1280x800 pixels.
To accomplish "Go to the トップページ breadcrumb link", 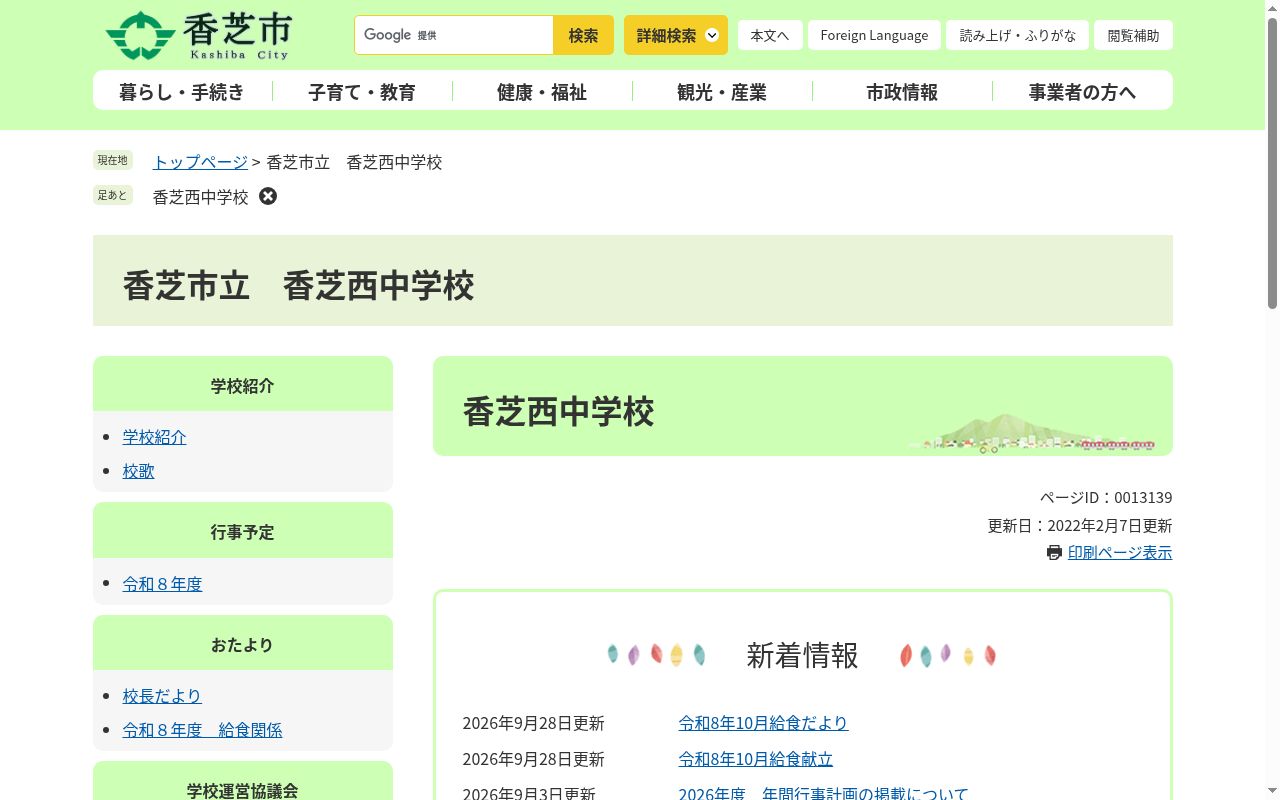I will tap(200, 162).
